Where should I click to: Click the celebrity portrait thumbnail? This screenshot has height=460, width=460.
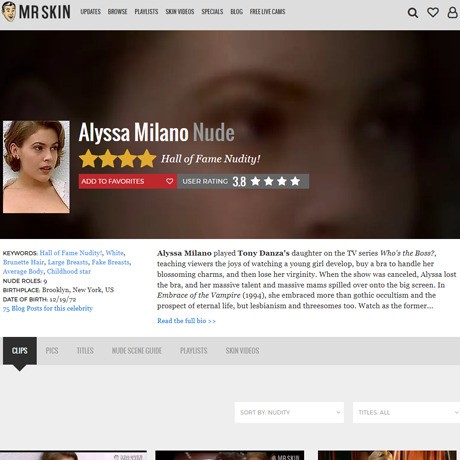pos(36,167)
